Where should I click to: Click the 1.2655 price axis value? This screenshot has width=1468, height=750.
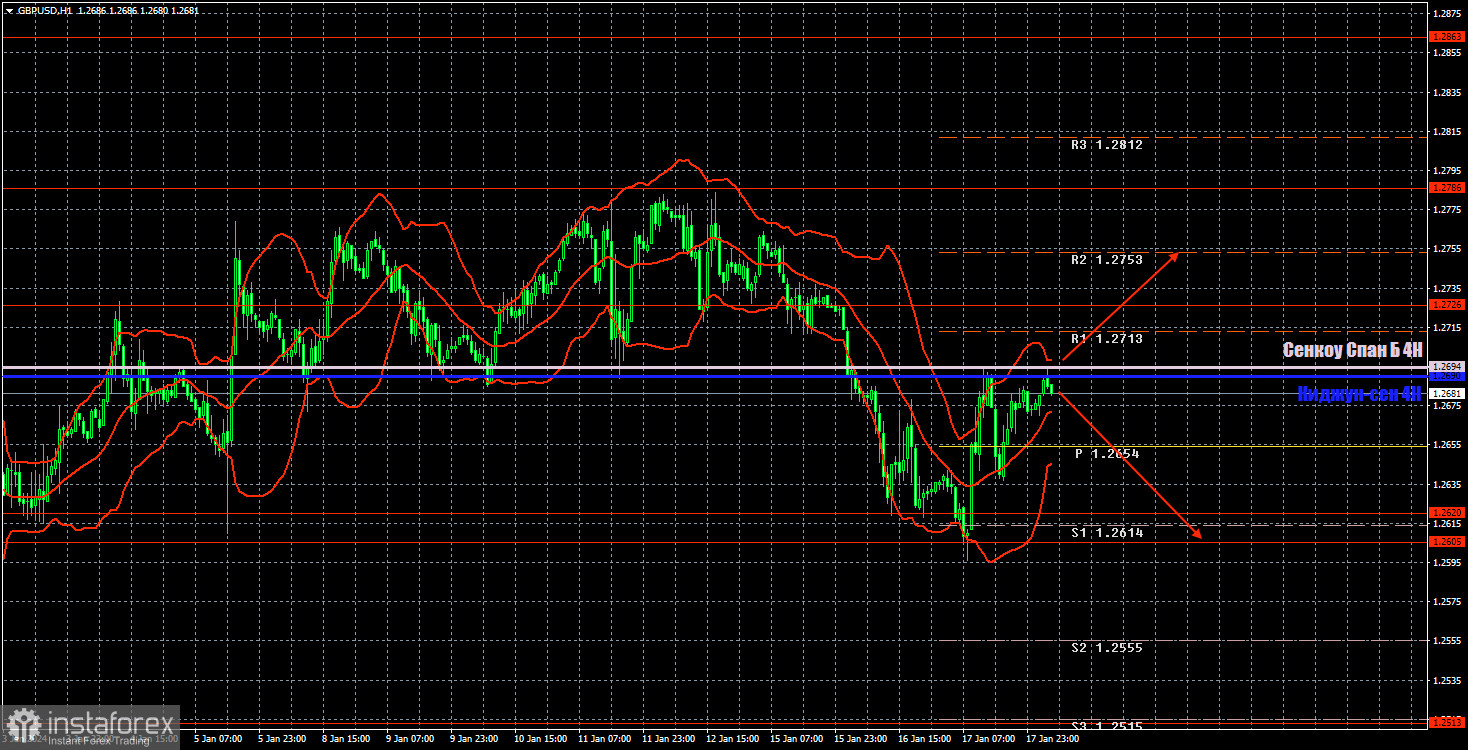coord(1447,445)
